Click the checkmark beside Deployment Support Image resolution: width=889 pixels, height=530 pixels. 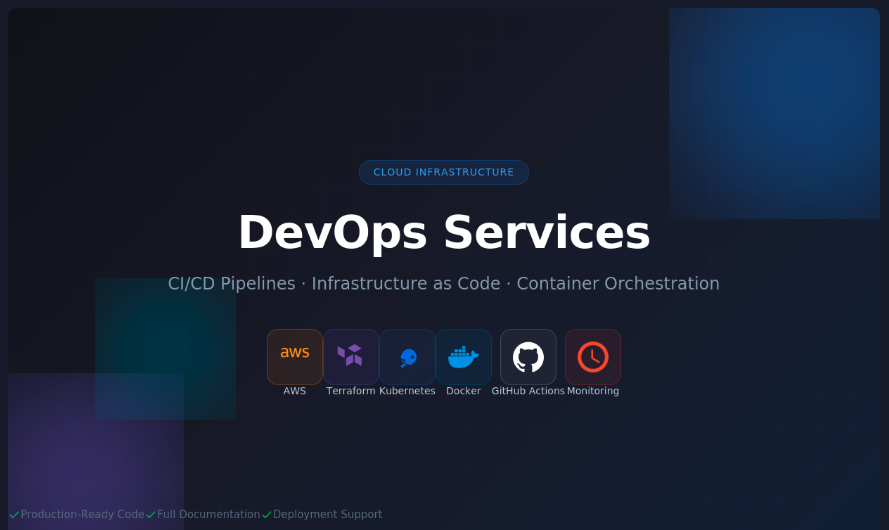[267, 515]
